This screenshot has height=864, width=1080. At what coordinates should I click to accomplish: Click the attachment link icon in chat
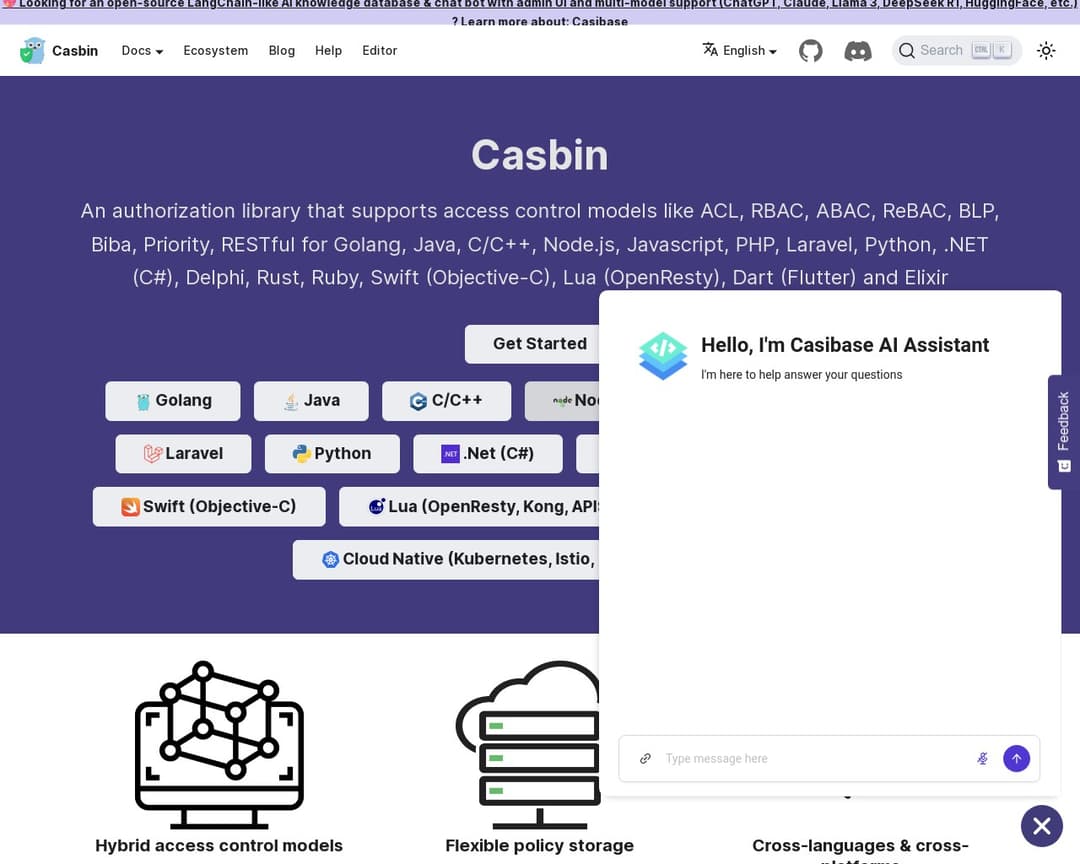(x=645, y=759)
